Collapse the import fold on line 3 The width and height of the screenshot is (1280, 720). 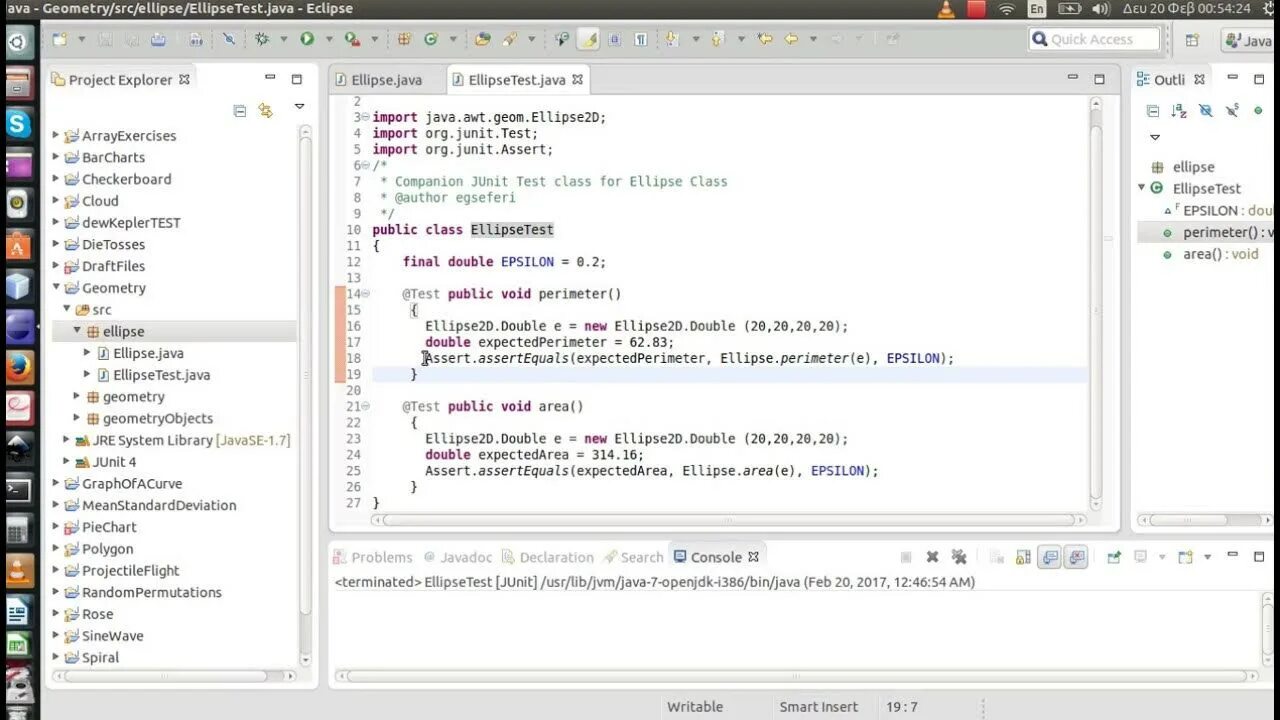364,117
